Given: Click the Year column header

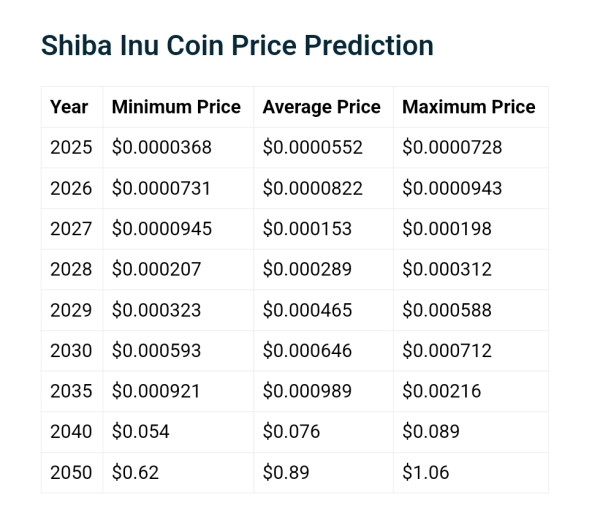Looking at the screenshot, I should coord(69,107).
